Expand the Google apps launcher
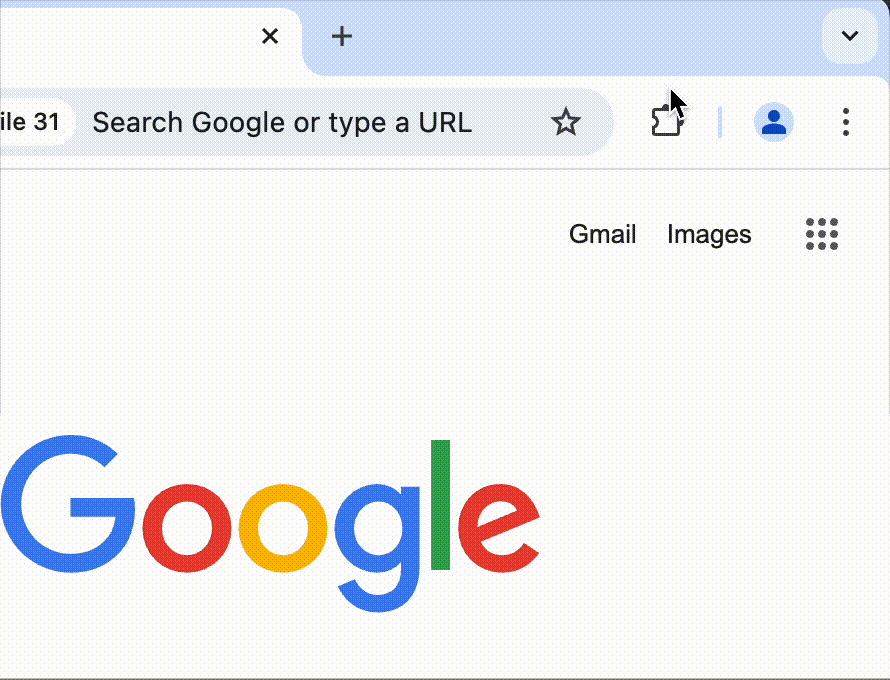 click(x=821, y=233)
